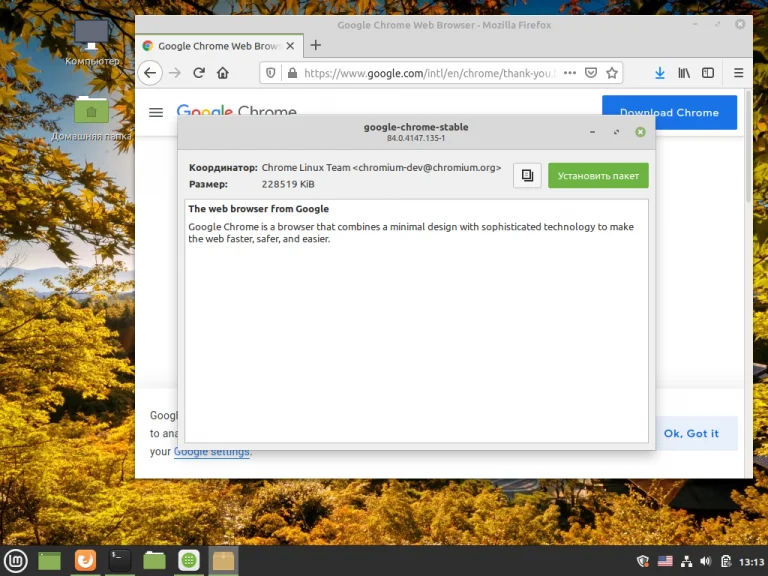The image size is (768, 576).
Task: Click the Firefox address bar URL
Action: pos(429,73)
